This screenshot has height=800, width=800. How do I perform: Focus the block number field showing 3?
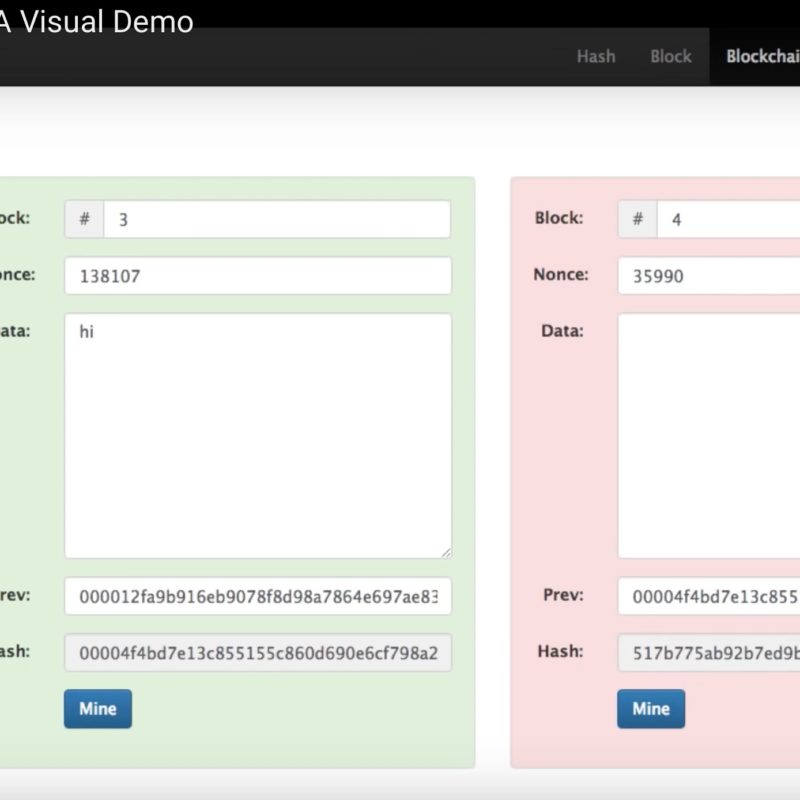coord(276,220)
